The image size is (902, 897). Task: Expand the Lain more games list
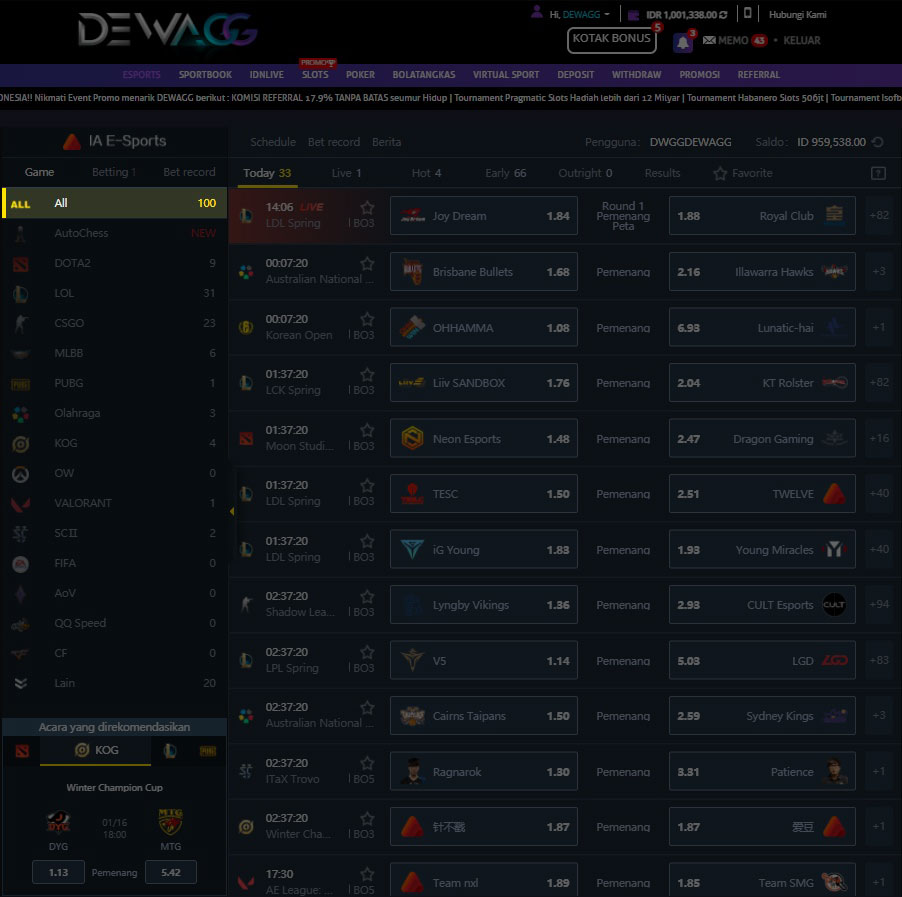pyautogui.click(x=114, y=684)
